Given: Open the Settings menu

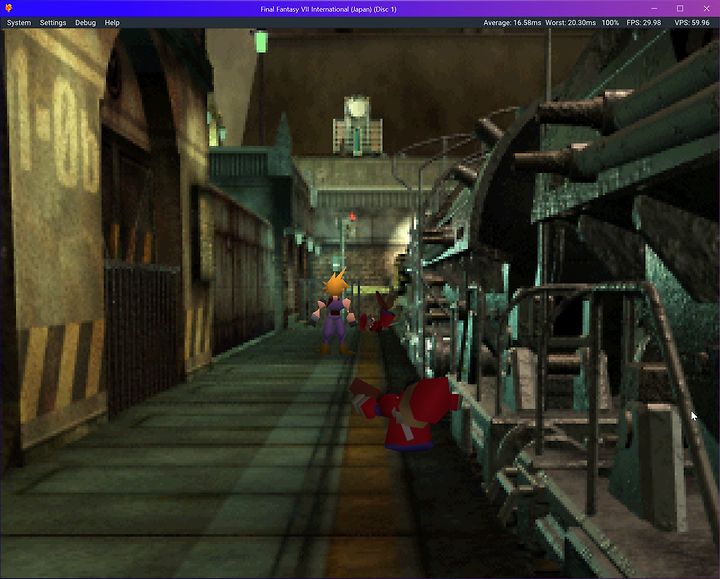Looking at the screenshot, I should tap(53, 22).
